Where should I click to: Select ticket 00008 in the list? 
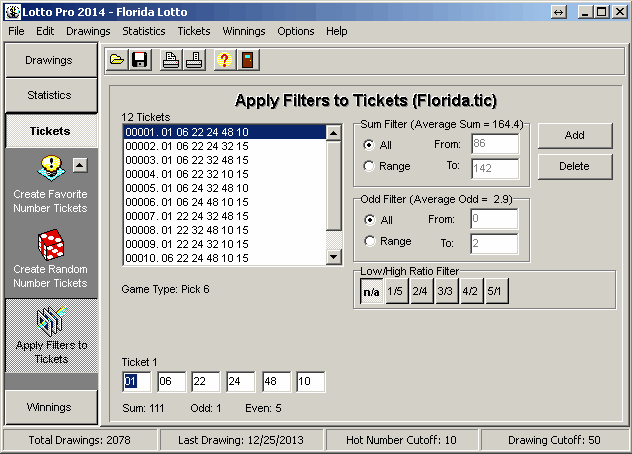[x=225, y=230]
